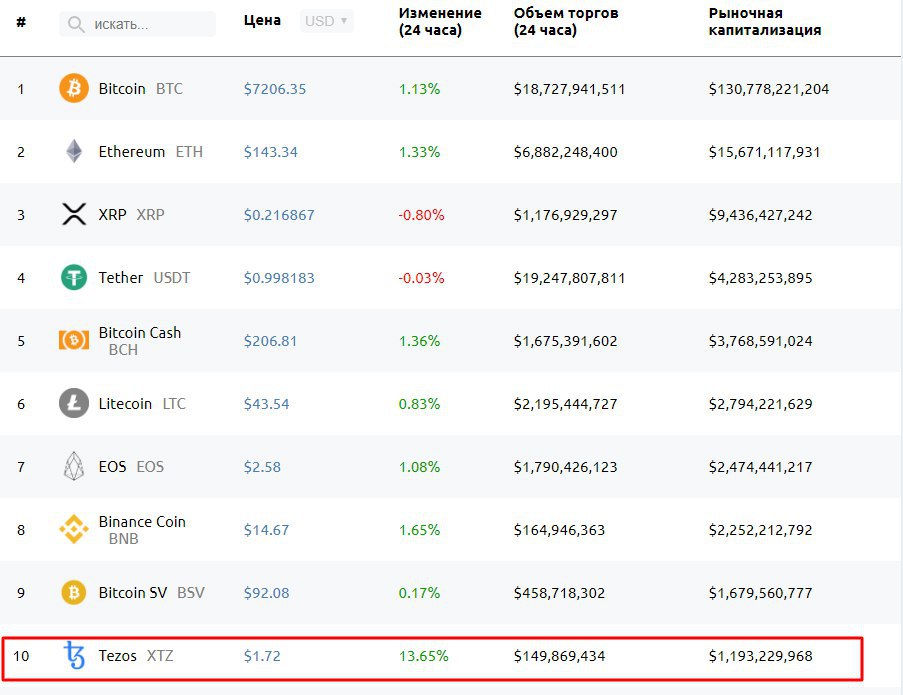The width and height of the screenshot is (903, 695).
Task: Click the Tether green logo icon
Action: 74,278
